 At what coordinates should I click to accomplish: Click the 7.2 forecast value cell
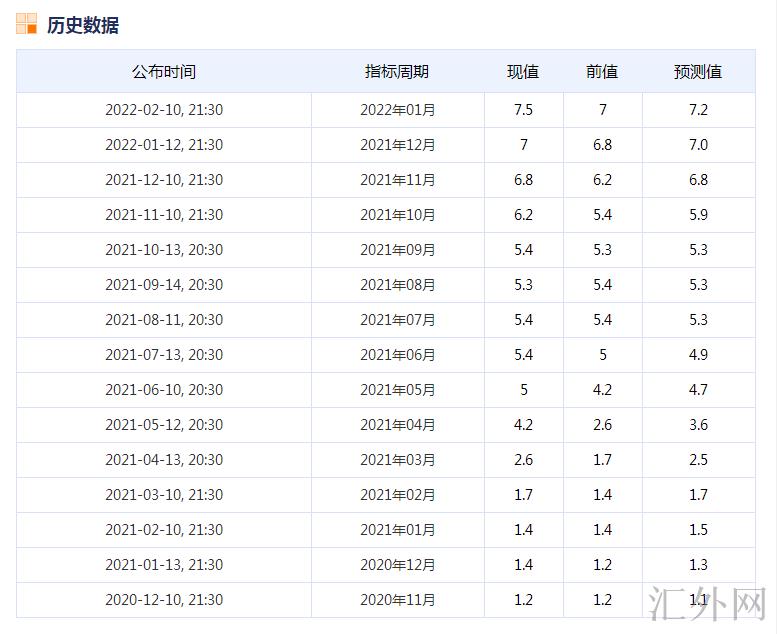(x=698, y=110)
